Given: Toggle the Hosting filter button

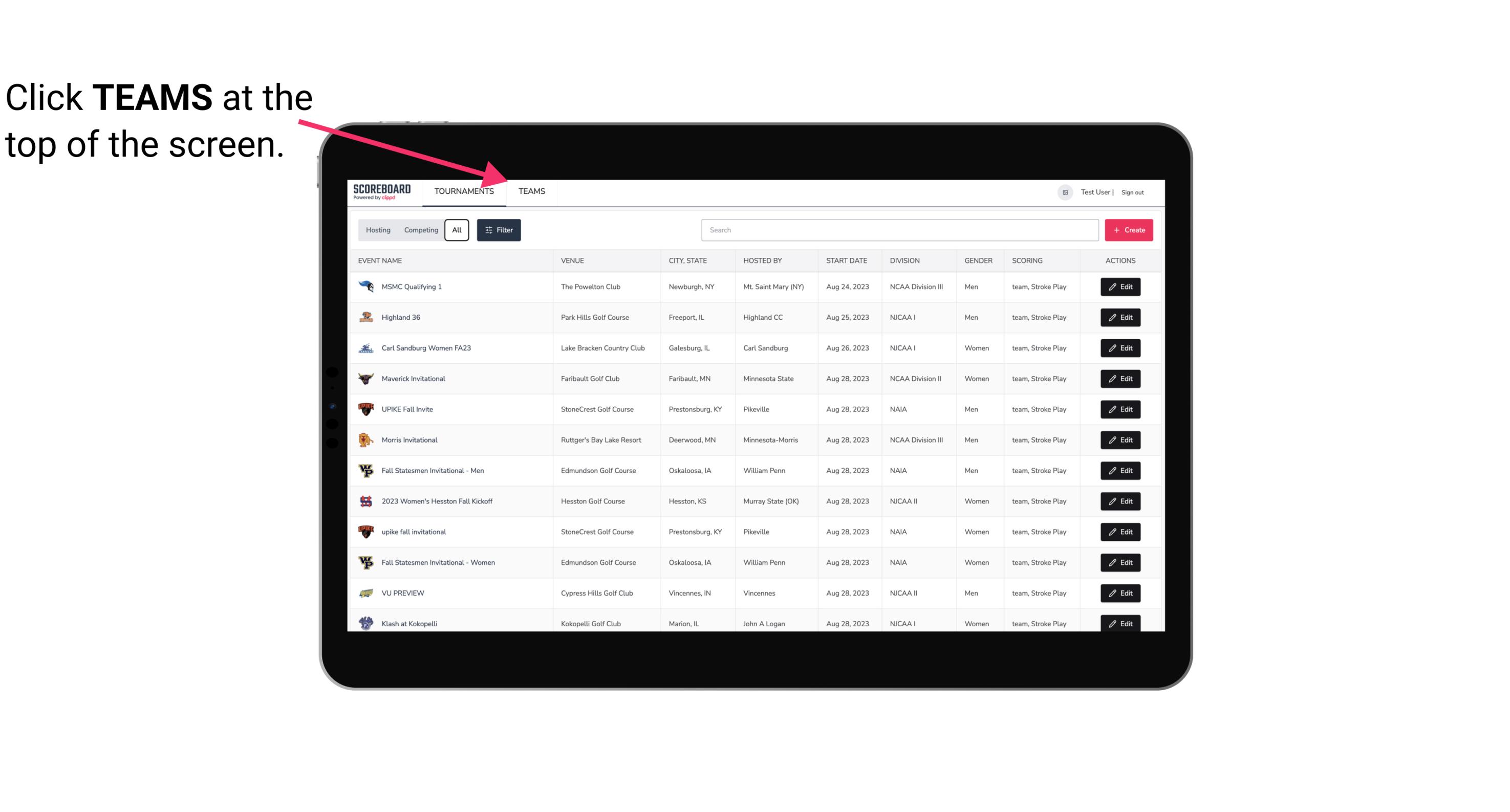Looking at the screenshot, I should pyautogui.click(x=378, y=230).
